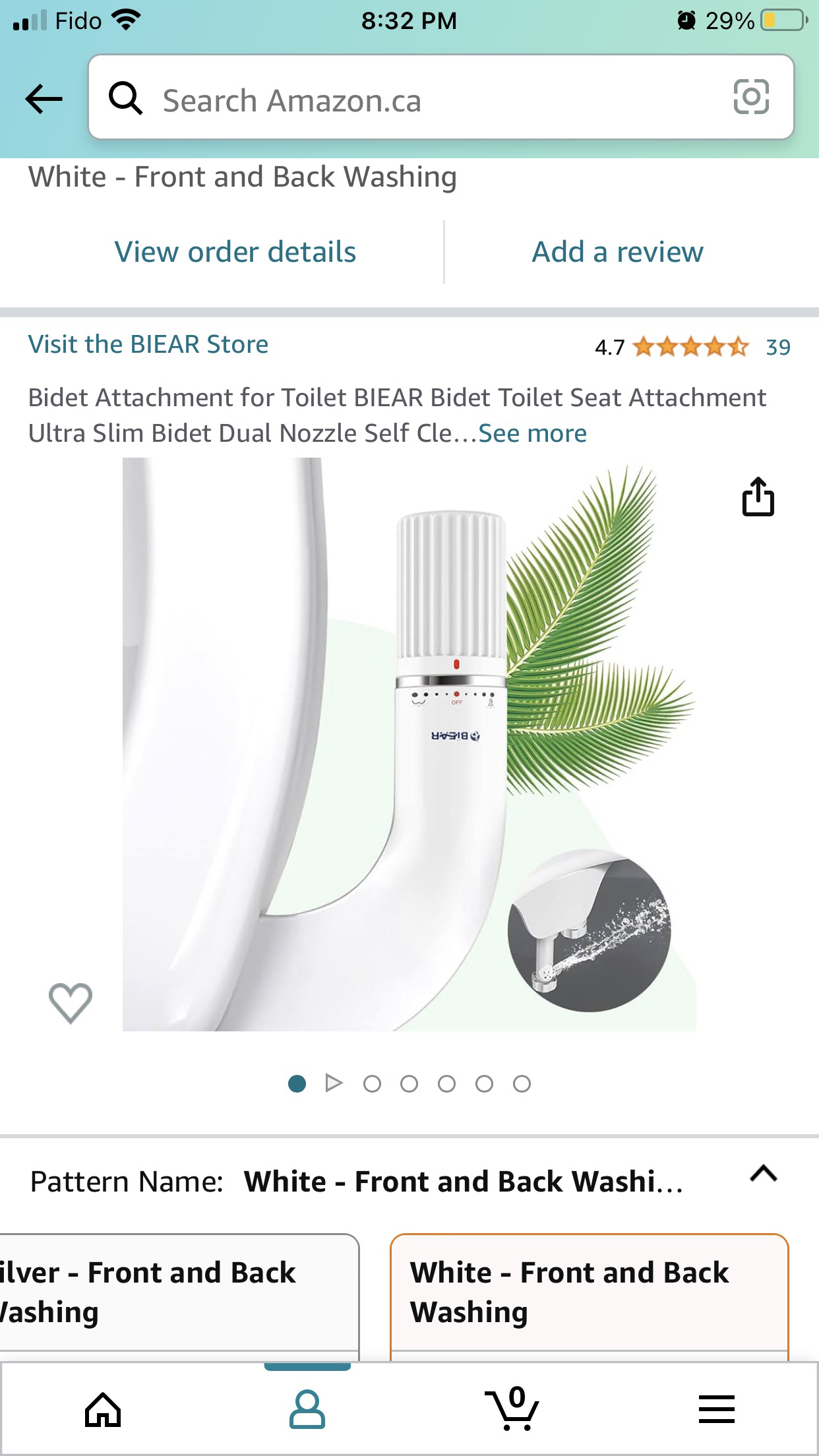Open Pattern Name selector row

coord(409,1181)
